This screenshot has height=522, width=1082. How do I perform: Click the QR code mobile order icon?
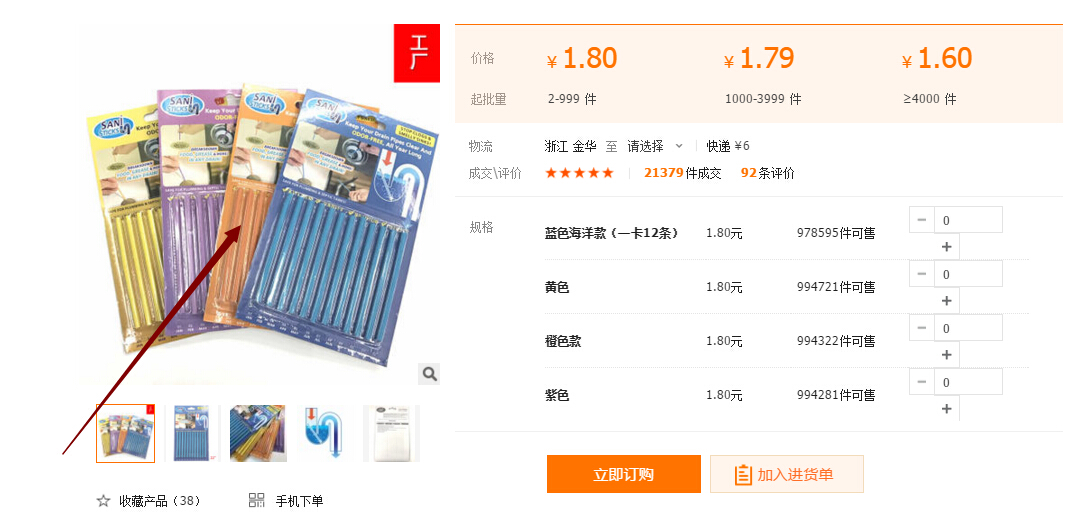[x=257, y=501]
